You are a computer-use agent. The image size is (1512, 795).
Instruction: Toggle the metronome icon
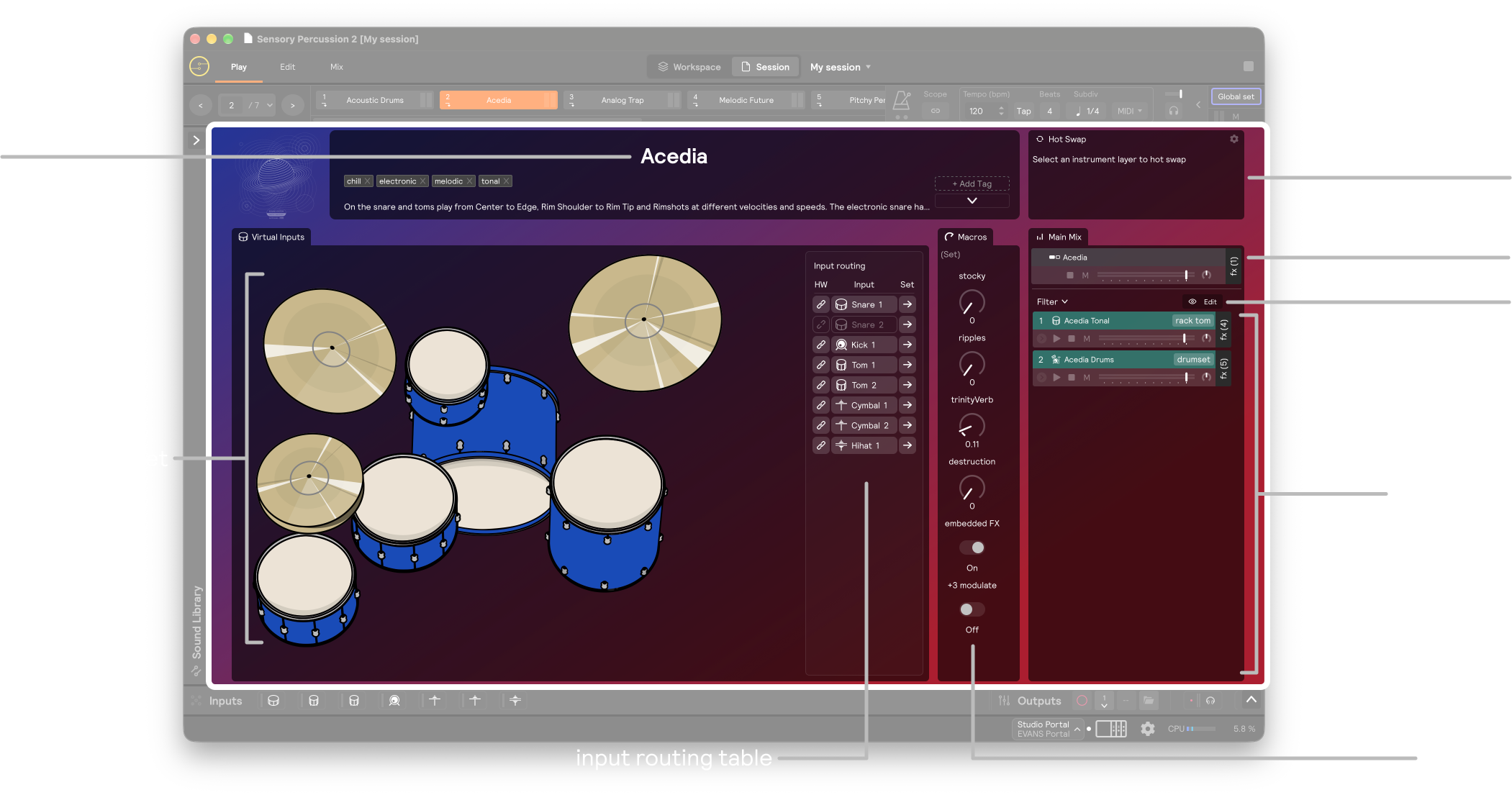pyautogui.click(x=902, y=101)
